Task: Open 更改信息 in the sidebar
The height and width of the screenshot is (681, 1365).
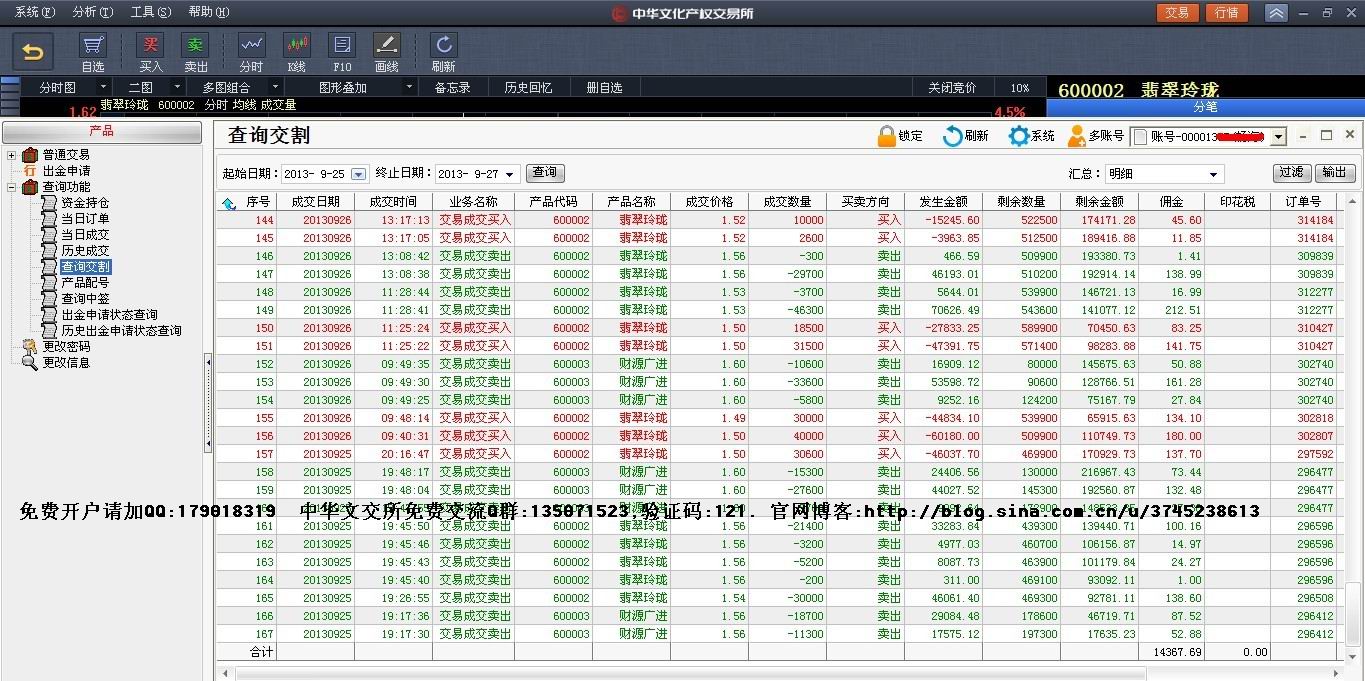Action: 66,362
